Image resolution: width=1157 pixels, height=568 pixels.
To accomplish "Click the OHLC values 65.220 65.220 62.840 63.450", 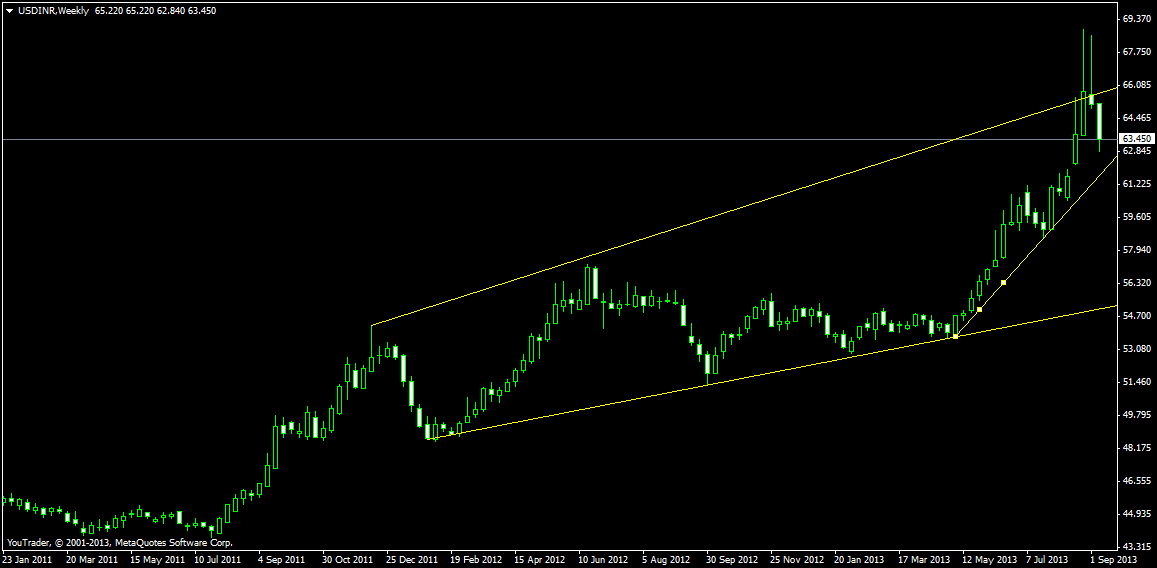I will pyautogui.click(x=155, y=11).
